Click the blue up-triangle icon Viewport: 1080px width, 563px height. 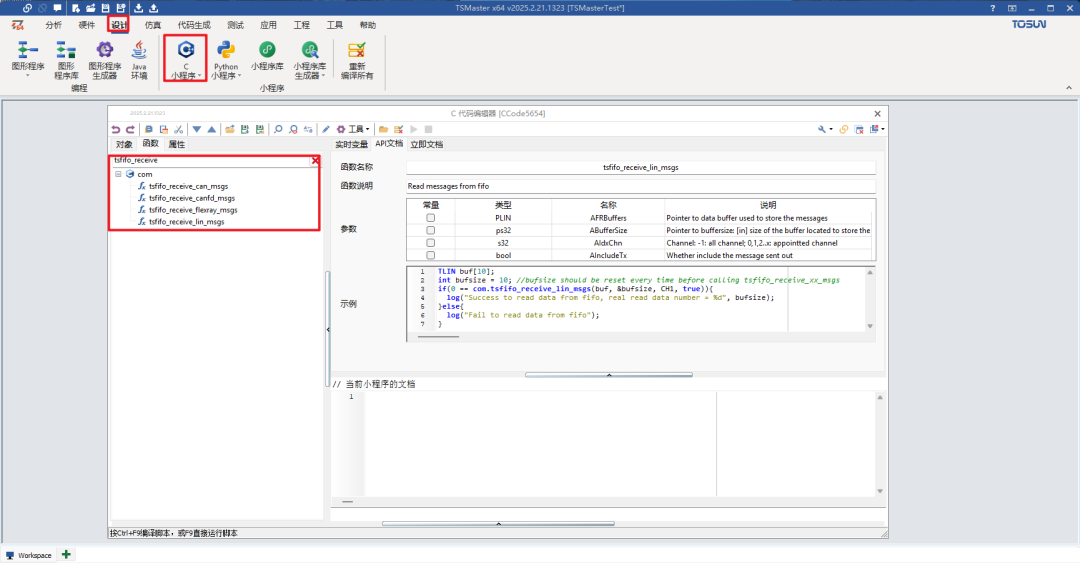click(211, 129)
